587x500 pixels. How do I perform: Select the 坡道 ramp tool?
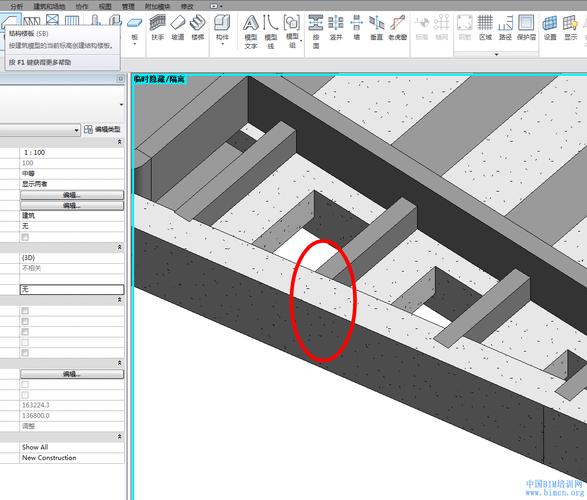pos(178,27)
